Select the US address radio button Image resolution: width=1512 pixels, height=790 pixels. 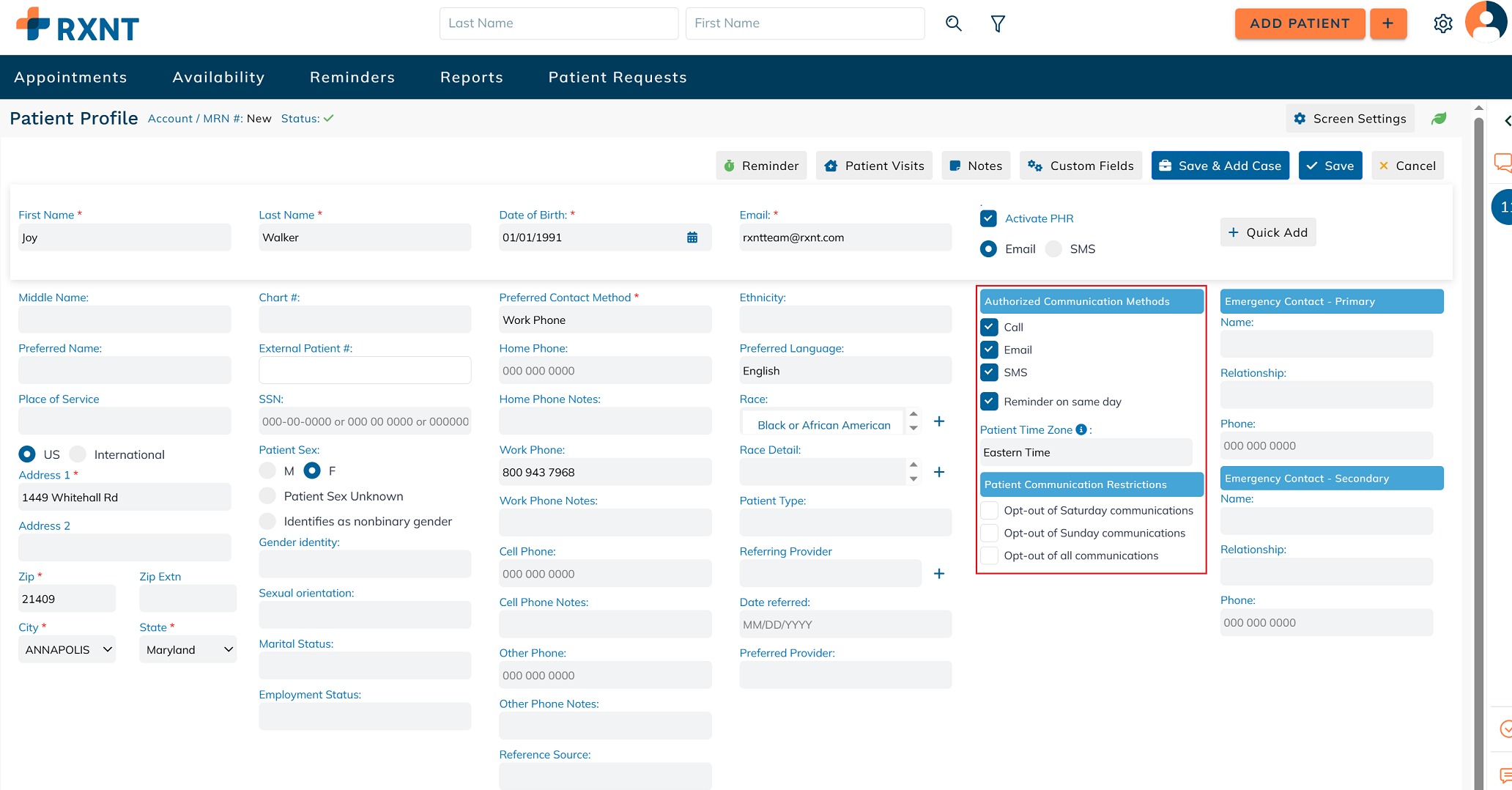click(x=27, y=454)
